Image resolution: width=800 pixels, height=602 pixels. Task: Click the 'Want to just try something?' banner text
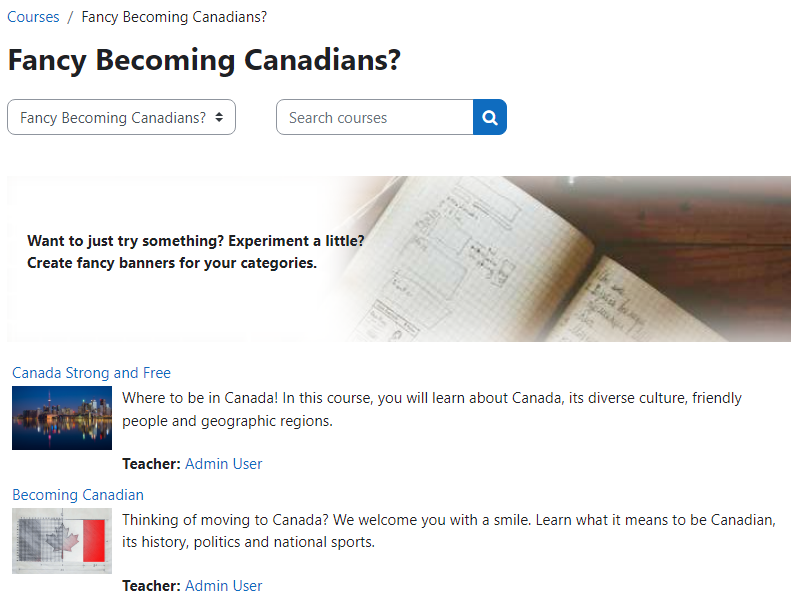point(195,241)
